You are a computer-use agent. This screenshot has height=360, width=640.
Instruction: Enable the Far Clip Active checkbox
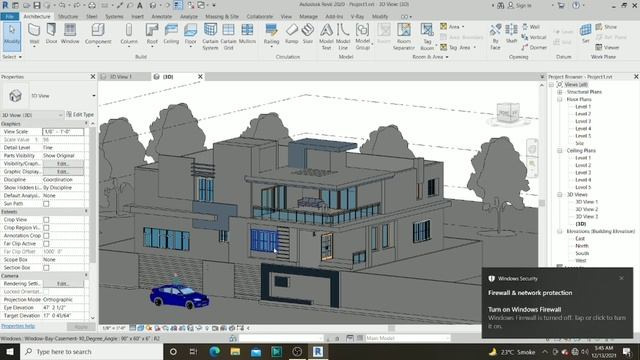tap(46, 244)
